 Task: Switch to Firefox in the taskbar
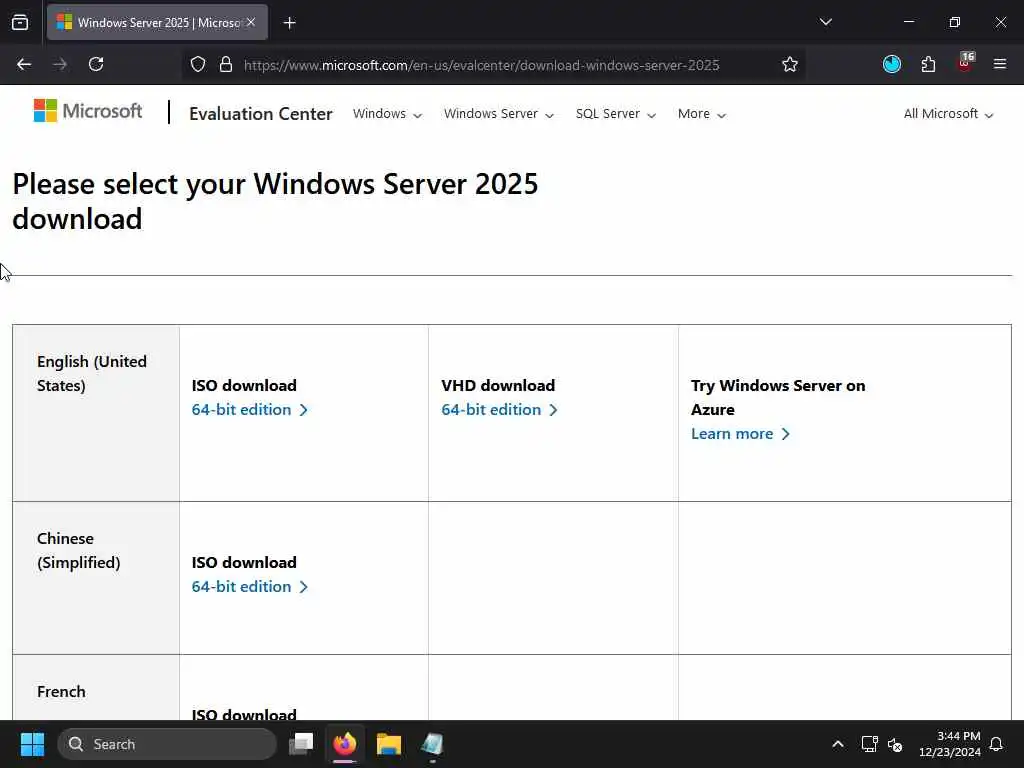pos(345,744)
